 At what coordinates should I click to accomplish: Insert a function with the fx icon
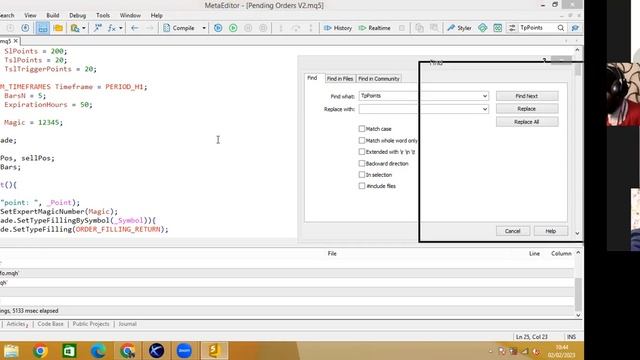tap(111, 28)
